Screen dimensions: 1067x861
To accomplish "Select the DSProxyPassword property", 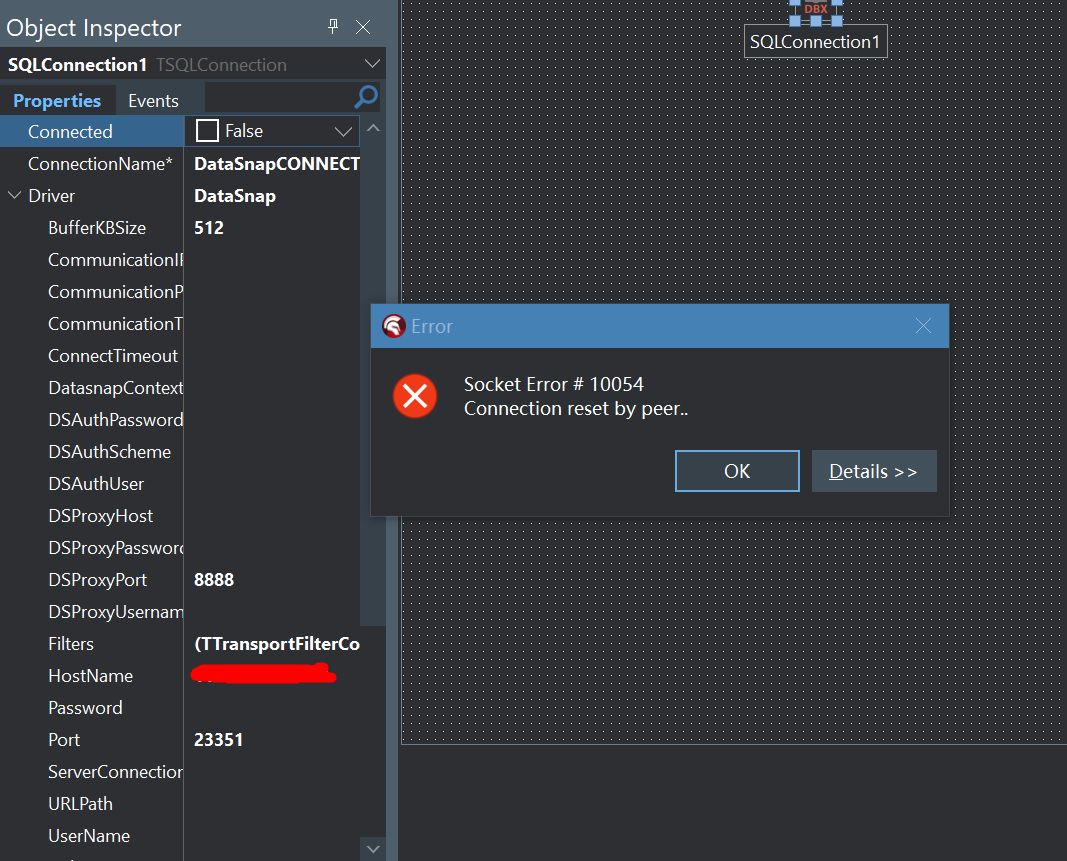I will pos(115,548).
